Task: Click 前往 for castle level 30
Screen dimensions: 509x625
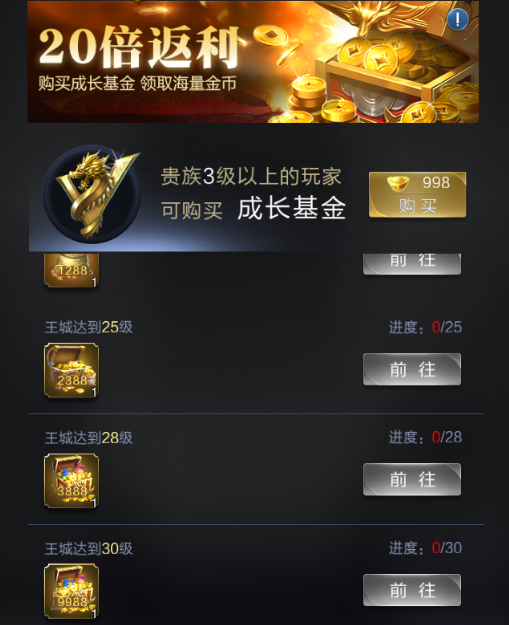Action: (412, 590)
